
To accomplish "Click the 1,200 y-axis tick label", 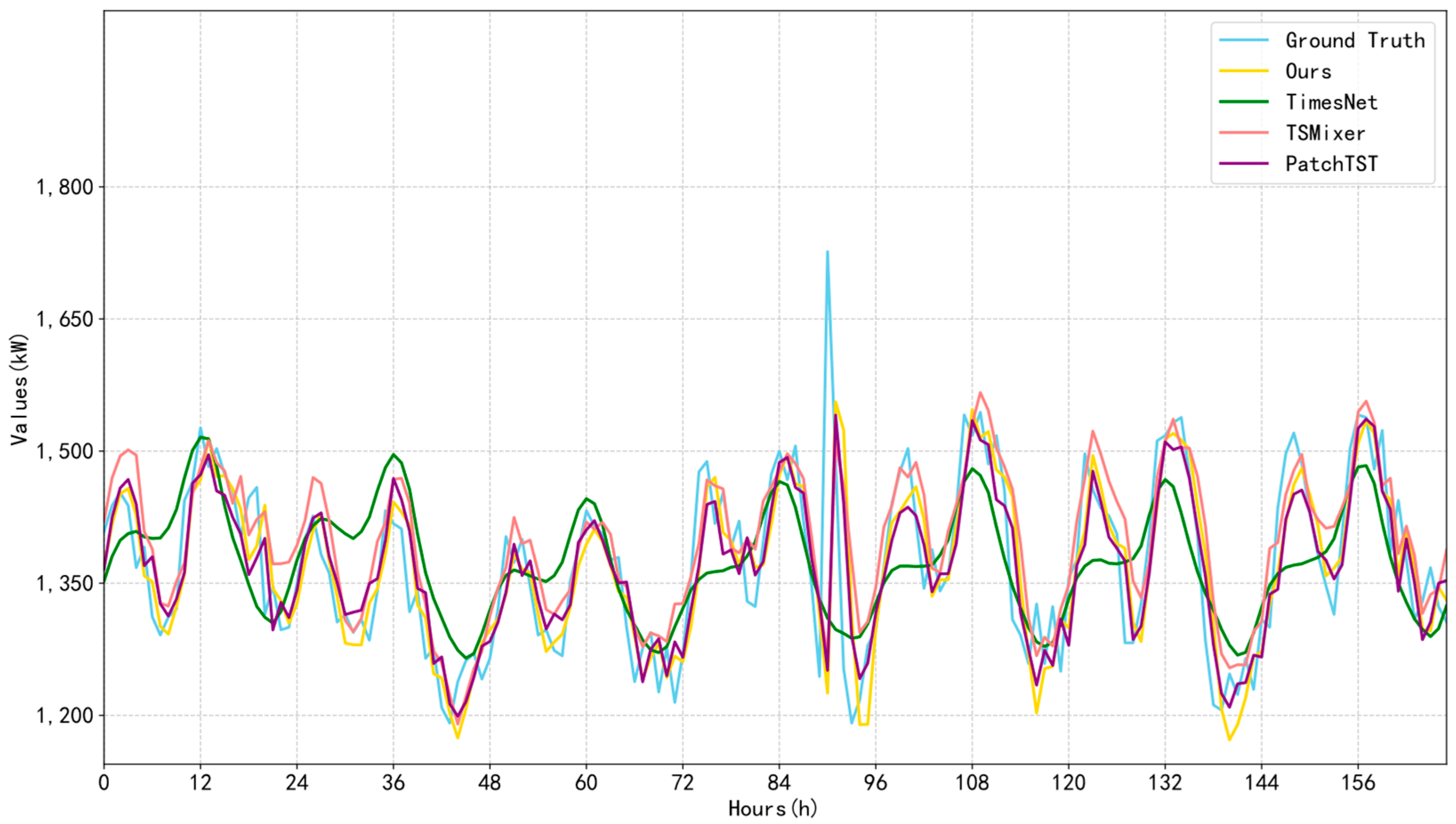I will [64, 716].
